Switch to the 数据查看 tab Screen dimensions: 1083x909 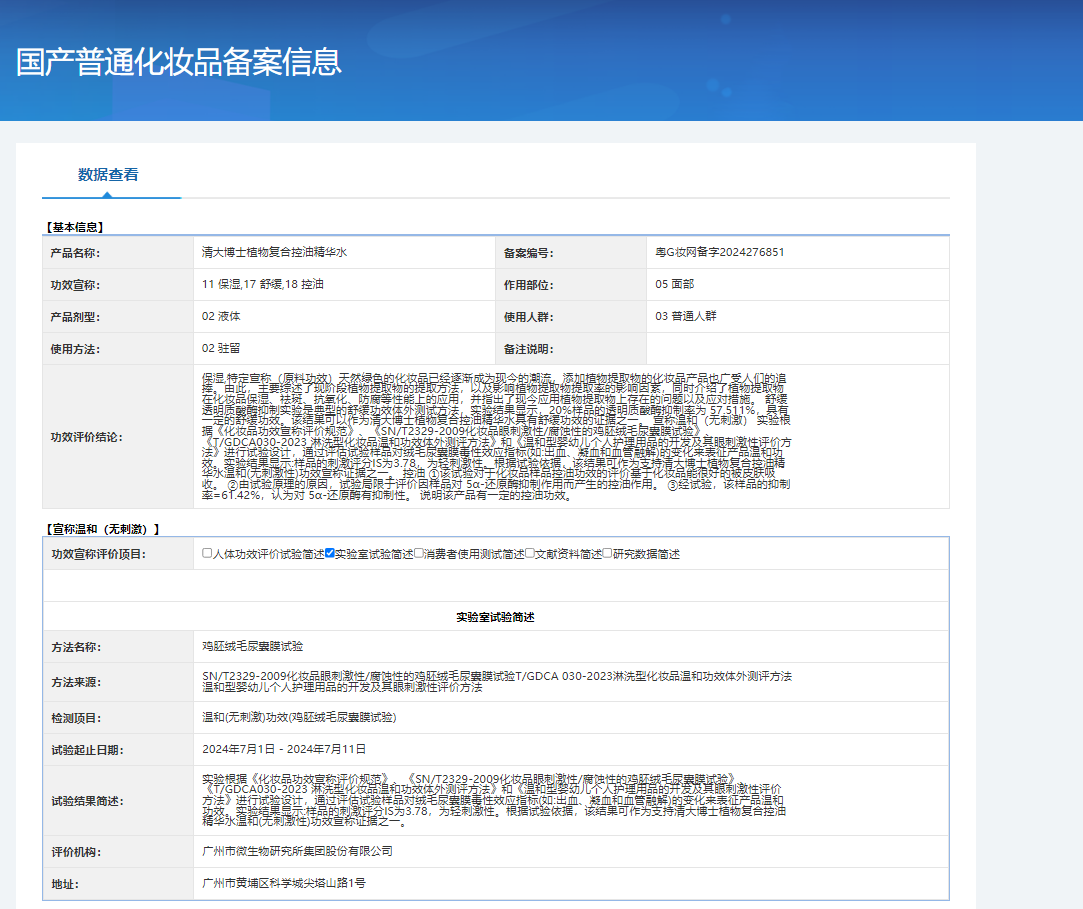pyautogui.click(x=108, y=175)
